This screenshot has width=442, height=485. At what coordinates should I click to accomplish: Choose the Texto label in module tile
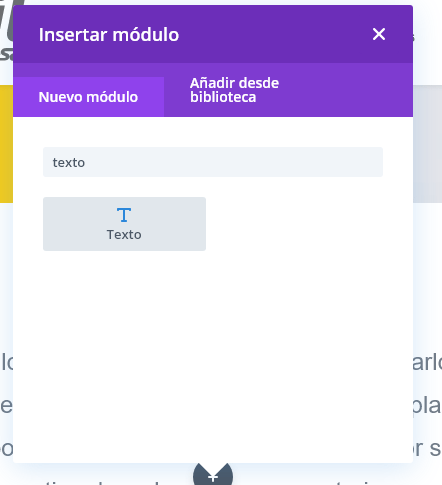pos(124,235)
